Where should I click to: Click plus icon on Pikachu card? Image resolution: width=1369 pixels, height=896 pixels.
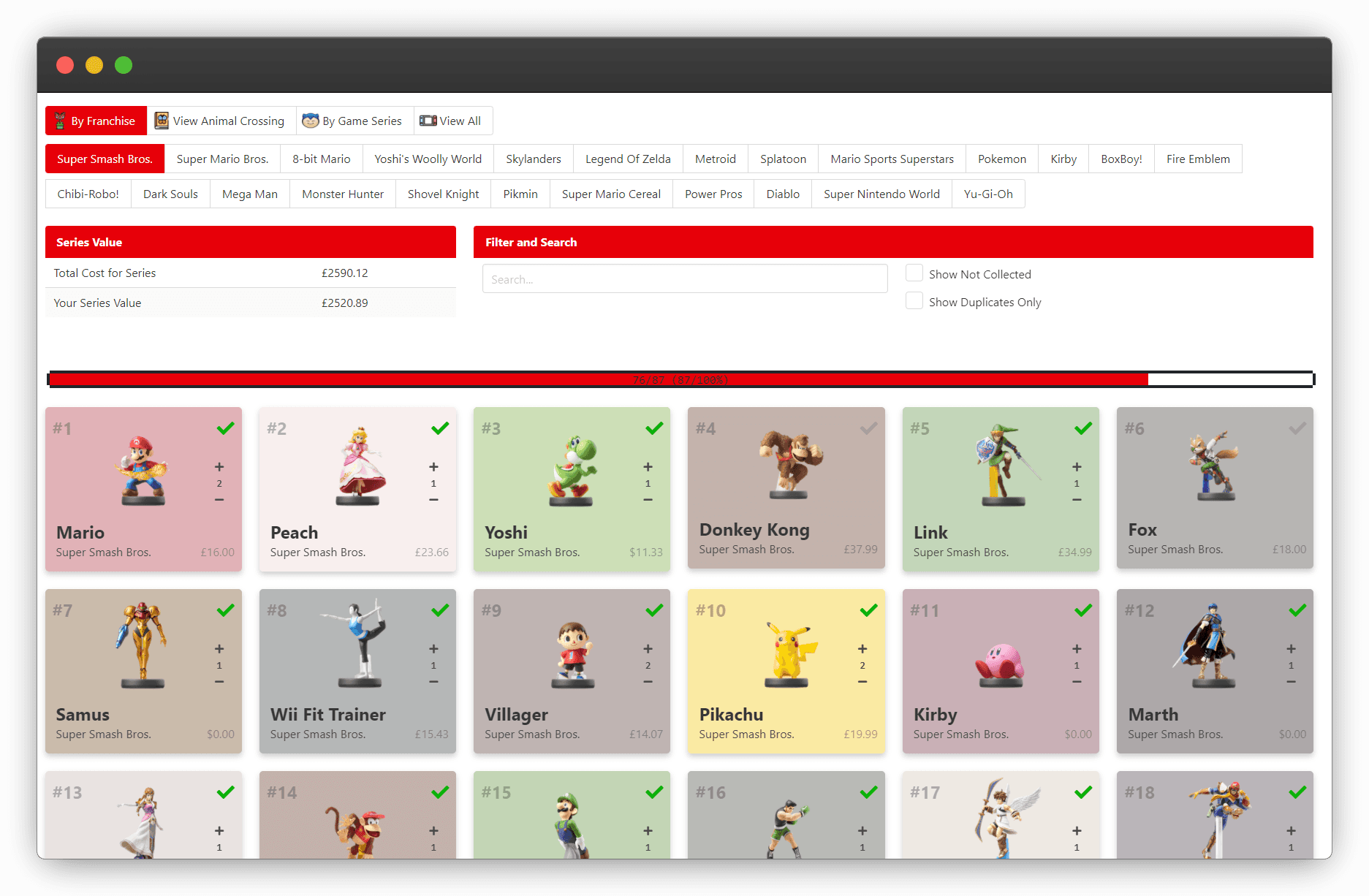point(862,649)
